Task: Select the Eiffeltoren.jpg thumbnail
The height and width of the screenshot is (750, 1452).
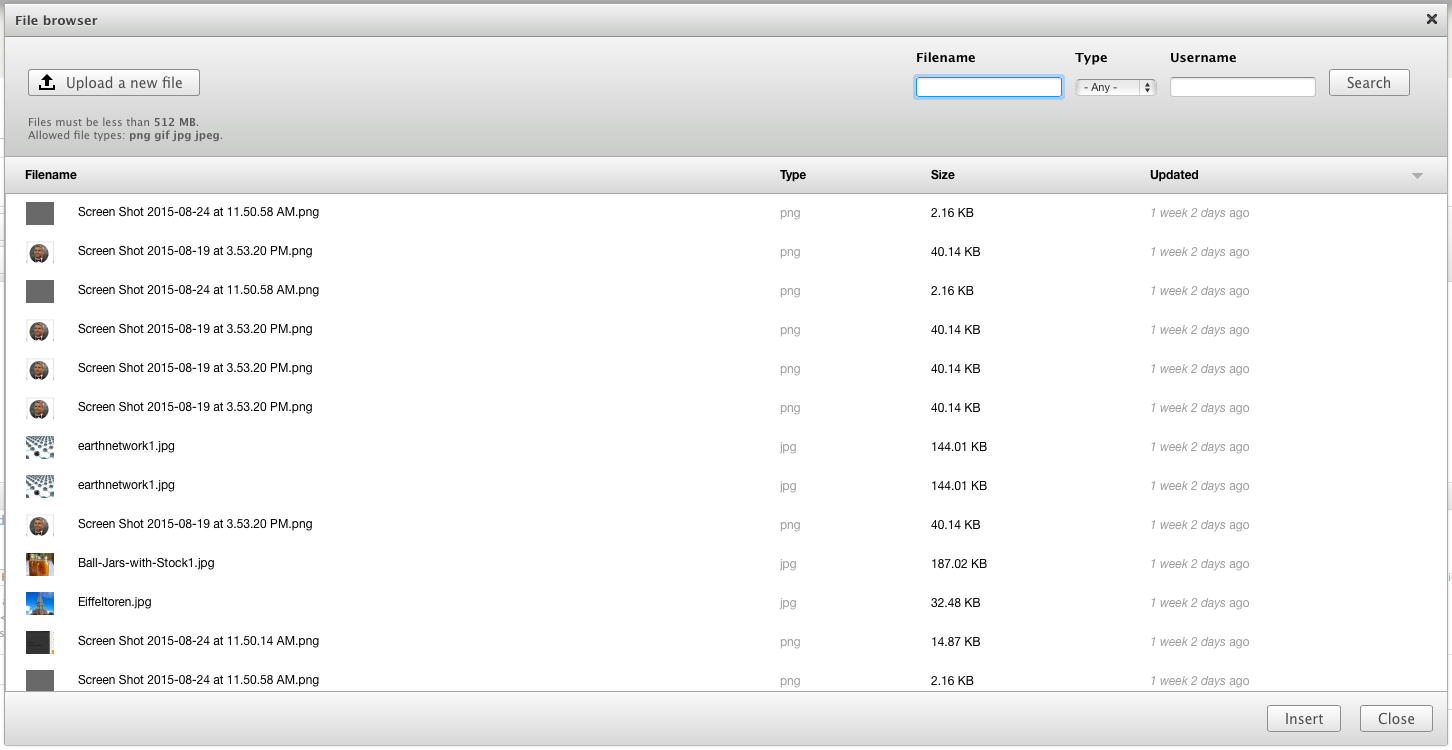Action: point(40,603)
